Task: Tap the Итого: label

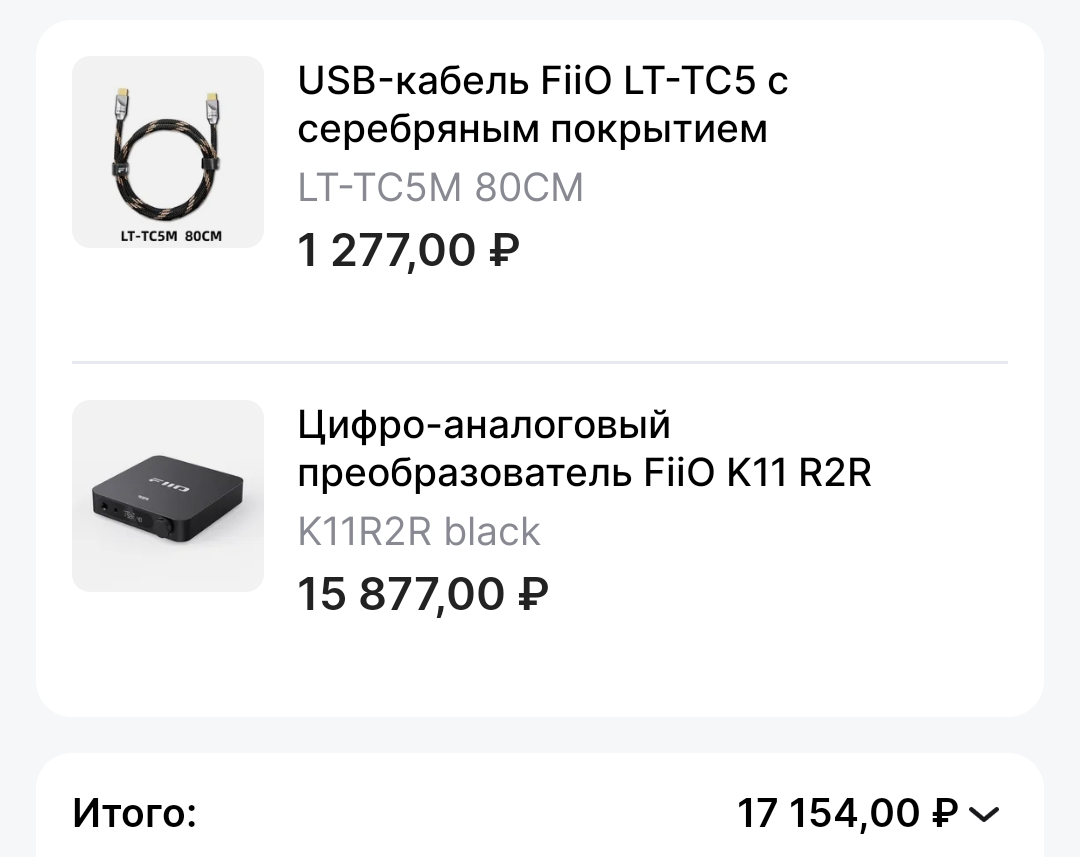Action: tap(134, 813)
